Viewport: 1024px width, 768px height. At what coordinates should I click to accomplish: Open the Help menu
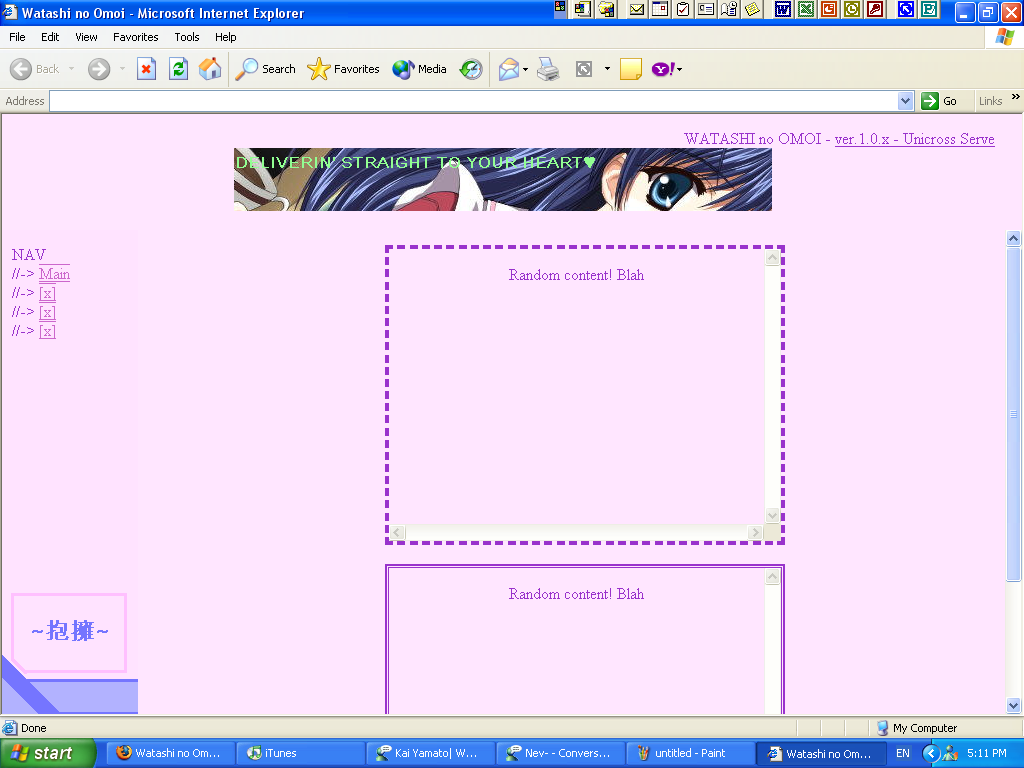(225, 37)
